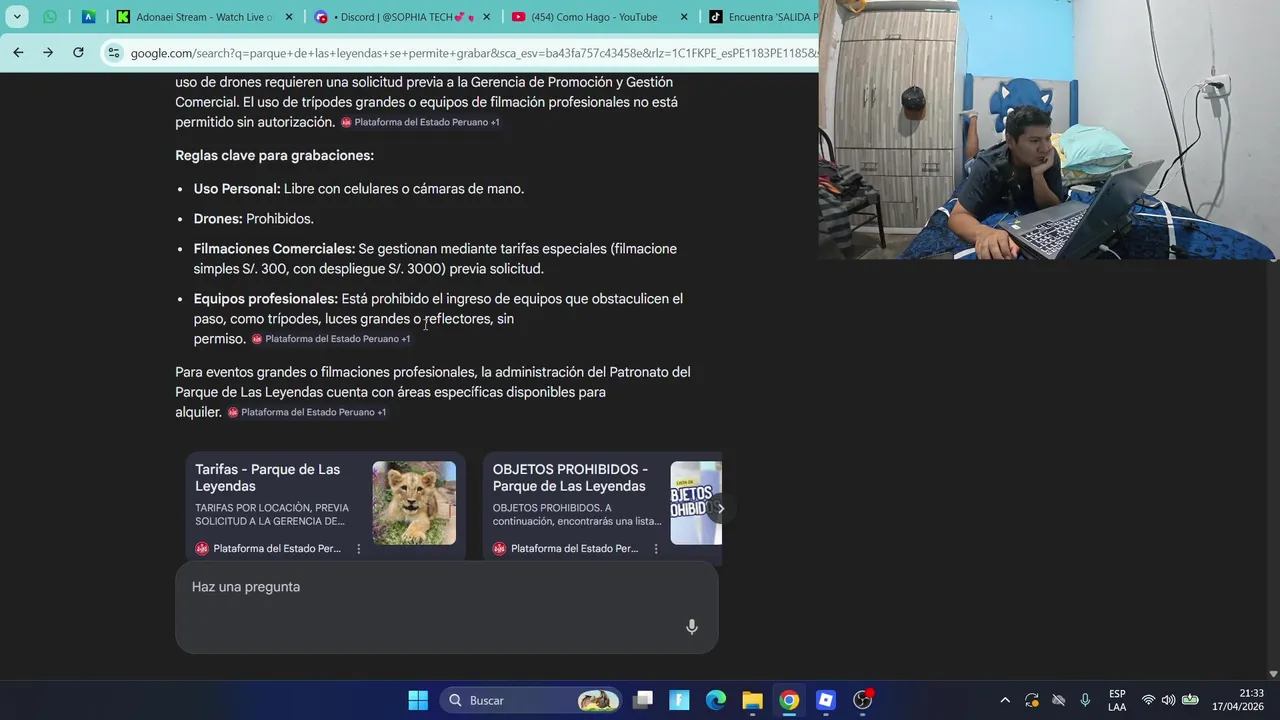Open the volume control in tray
The image size is (1280, 720).
coord(1168,700)
